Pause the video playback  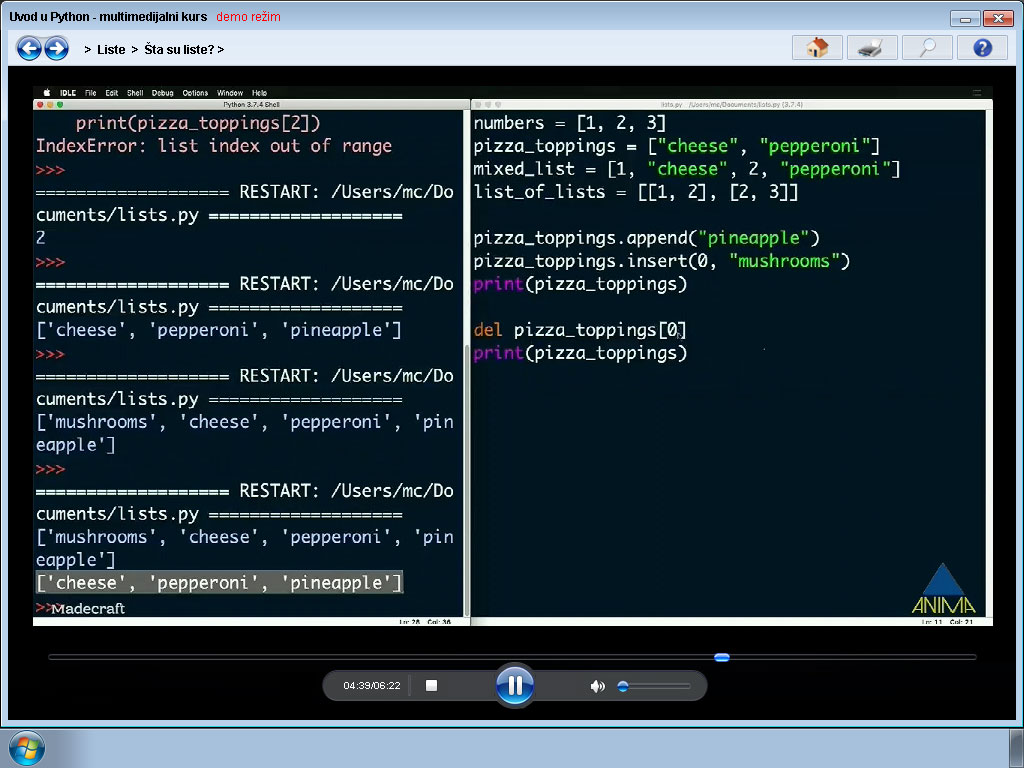pyautogui.click(x=515, y=686)
